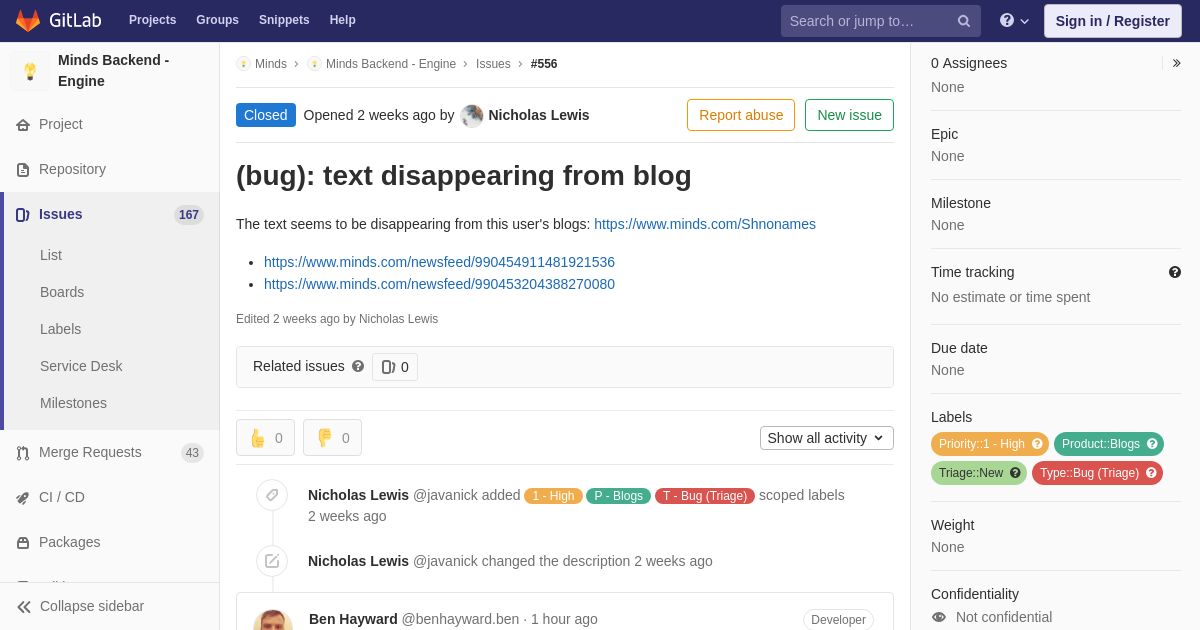Image resolution: width=1200 pixels, height=630 pixels.
Task: Click the Not confidential eye icon
Action: pos(939,617)
